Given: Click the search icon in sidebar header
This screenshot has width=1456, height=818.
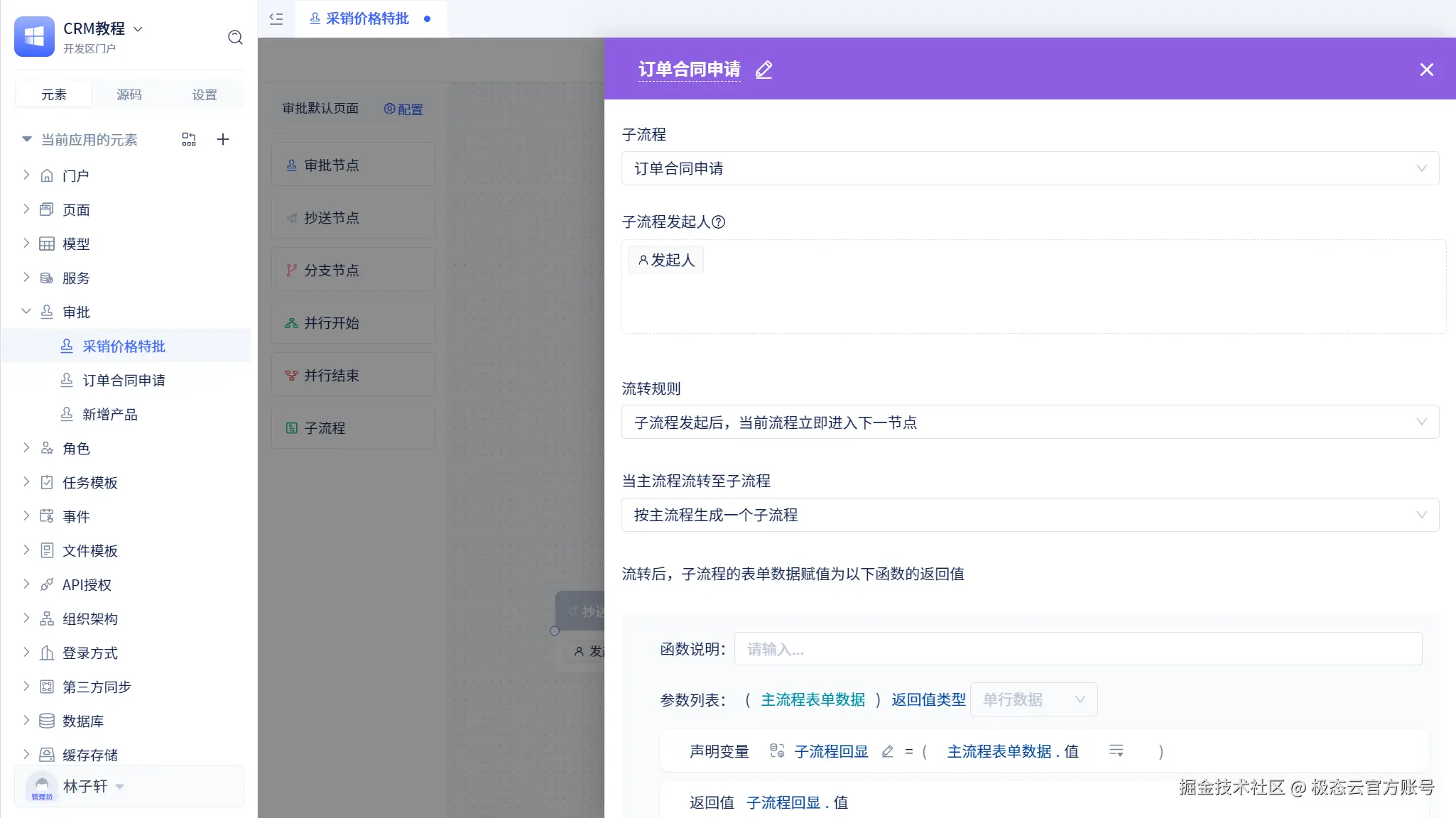Looking at the screenshot, I should click(x=235, y=38).
